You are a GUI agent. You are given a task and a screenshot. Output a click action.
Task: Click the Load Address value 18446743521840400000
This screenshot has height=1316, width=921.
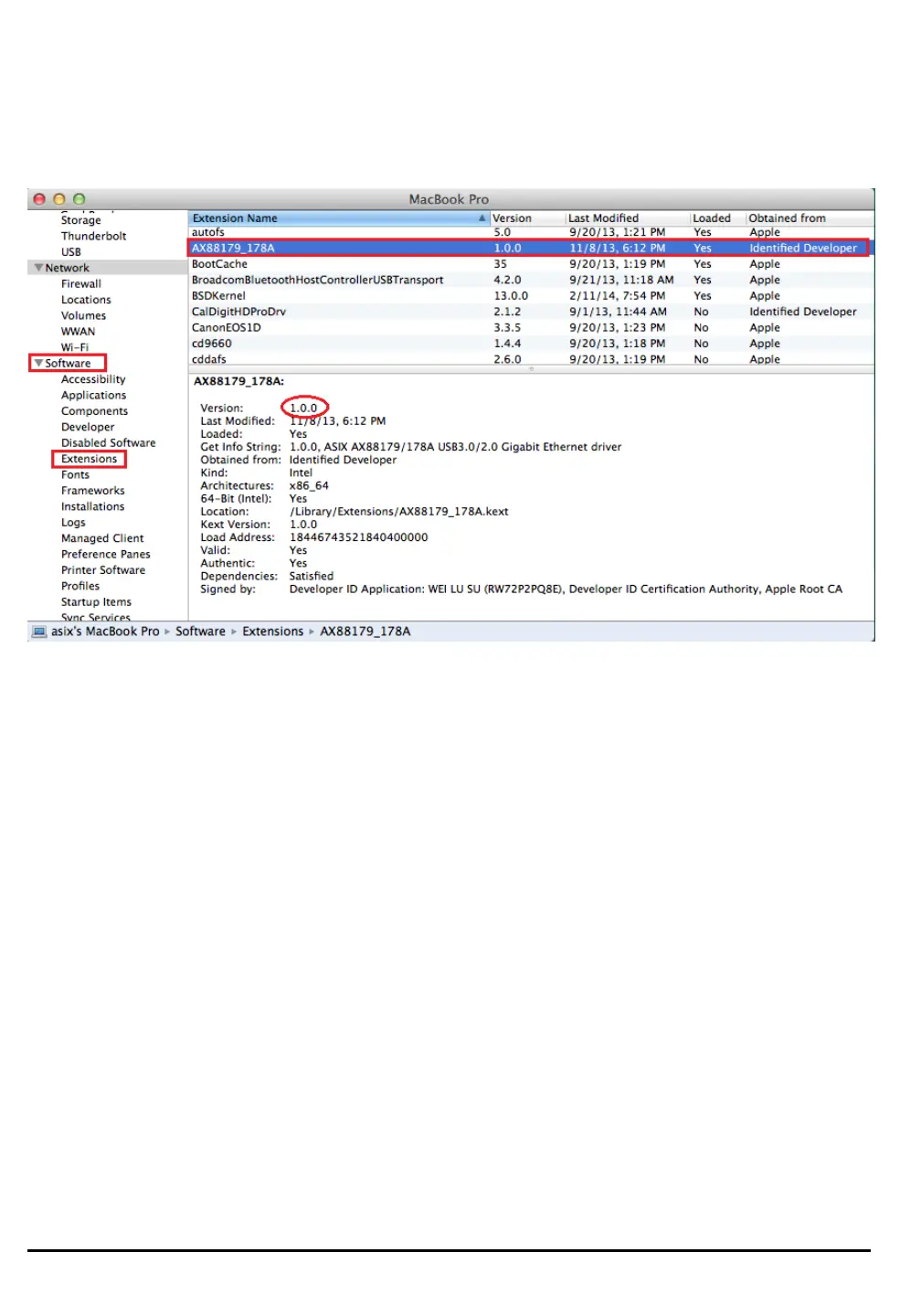(x=358, y=537)
